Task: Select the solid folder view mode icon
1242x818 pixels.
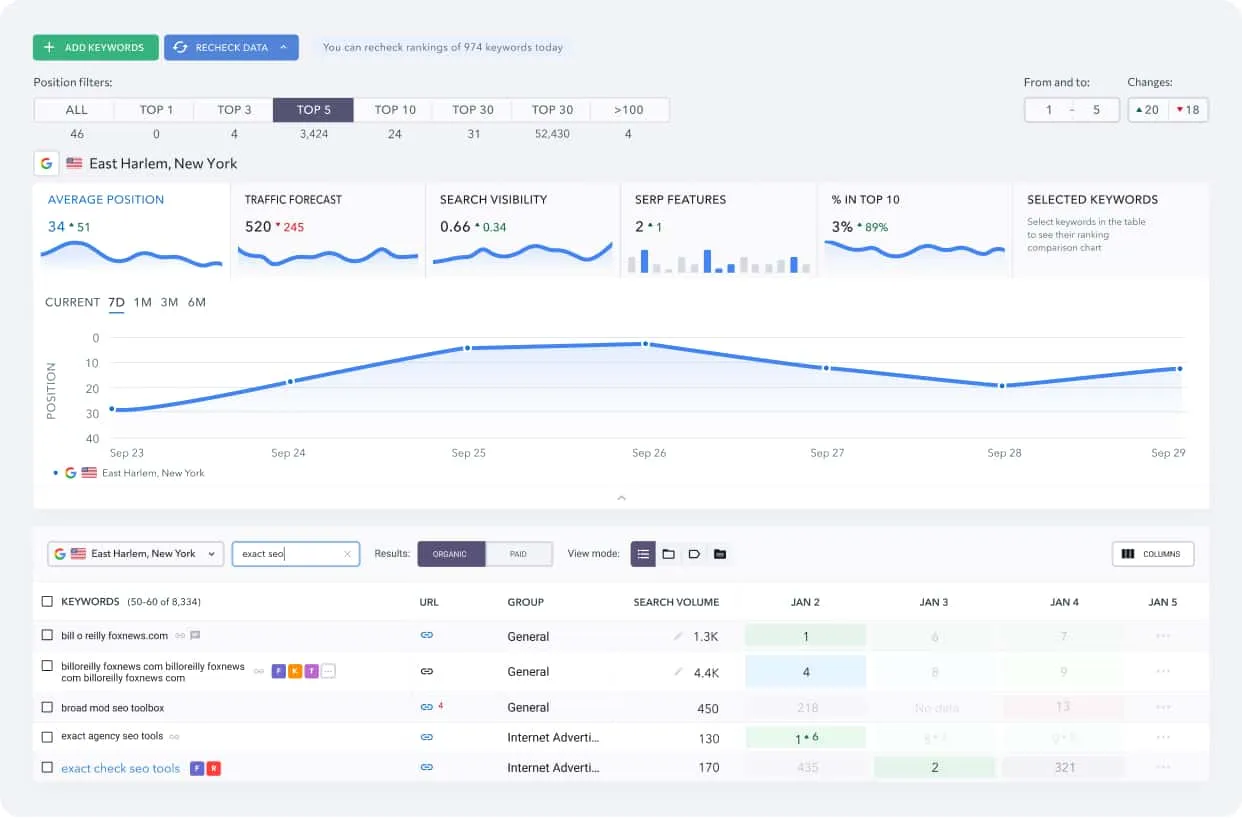Action: point(720,554)
